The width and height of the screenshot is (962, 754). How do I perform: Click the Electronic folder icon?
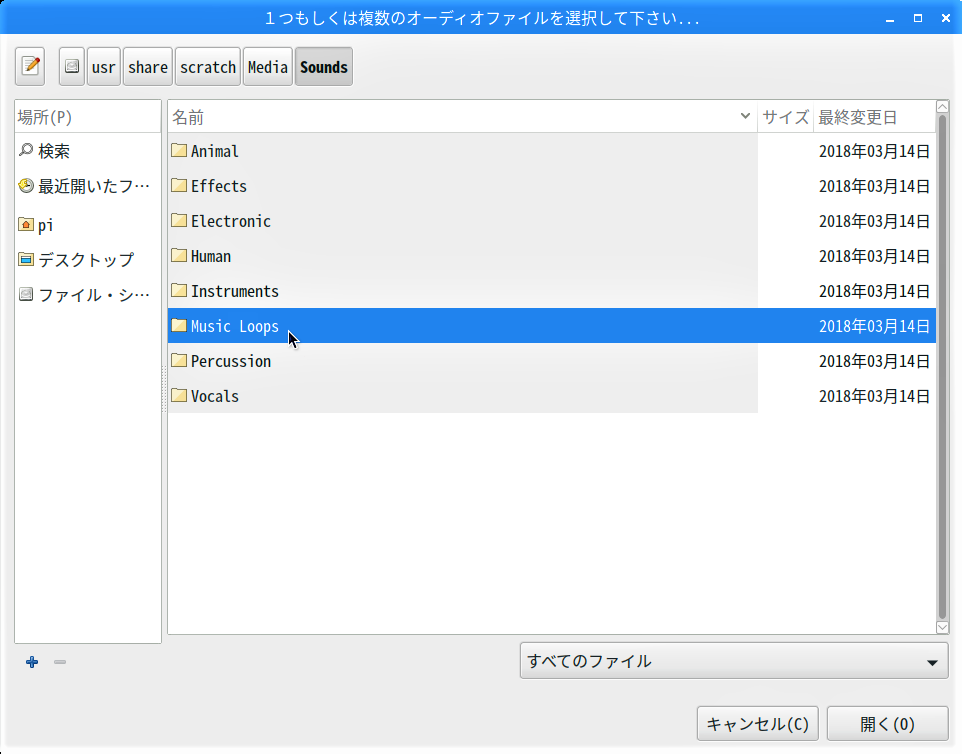[179, 220]
